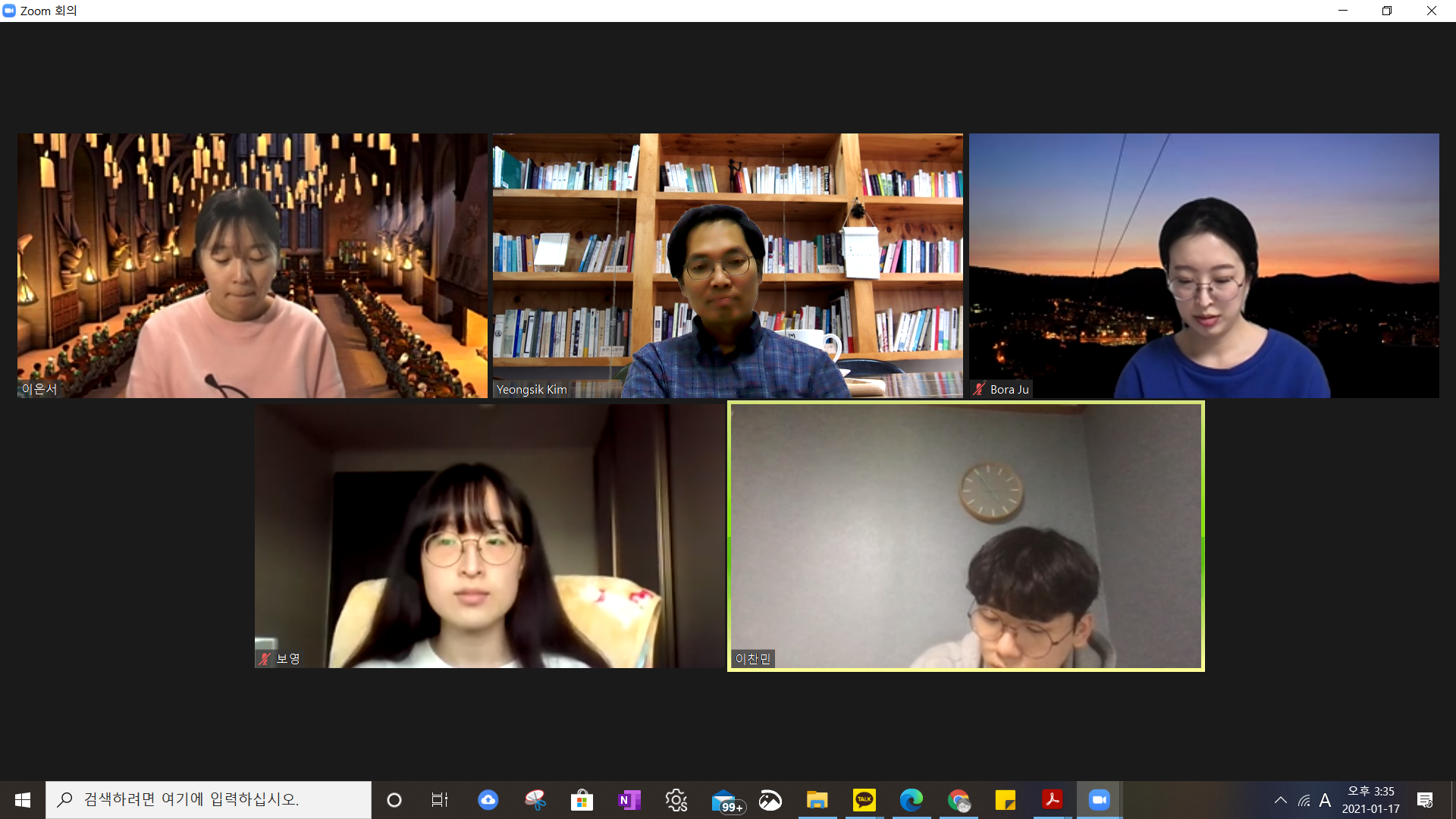Restore down the Zoom 회의 window
This screenshot has height=819, width=1456.
[1387, 11]
